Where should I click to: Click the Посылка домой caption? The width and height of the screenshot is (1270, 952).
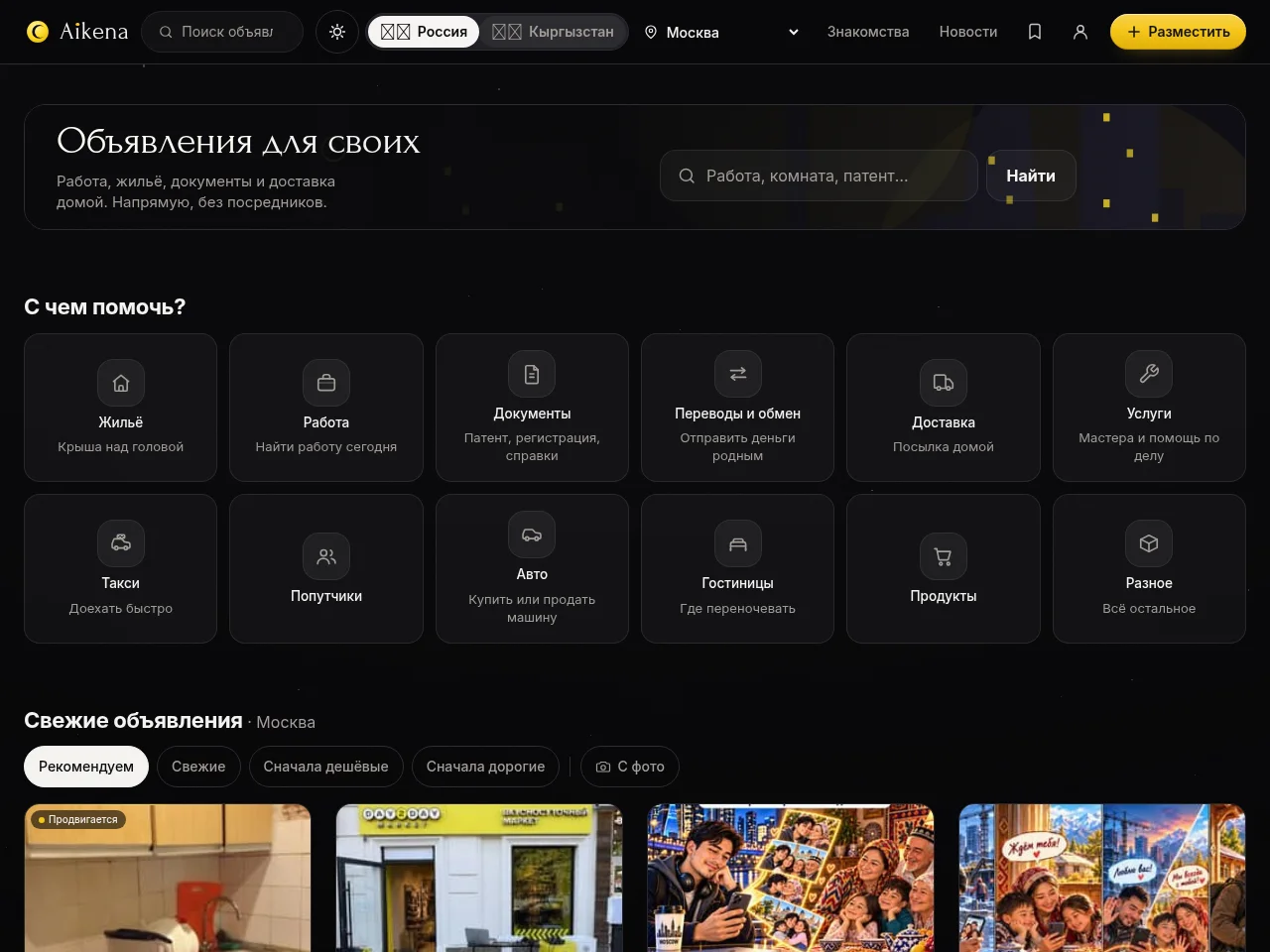click(944, 447)
